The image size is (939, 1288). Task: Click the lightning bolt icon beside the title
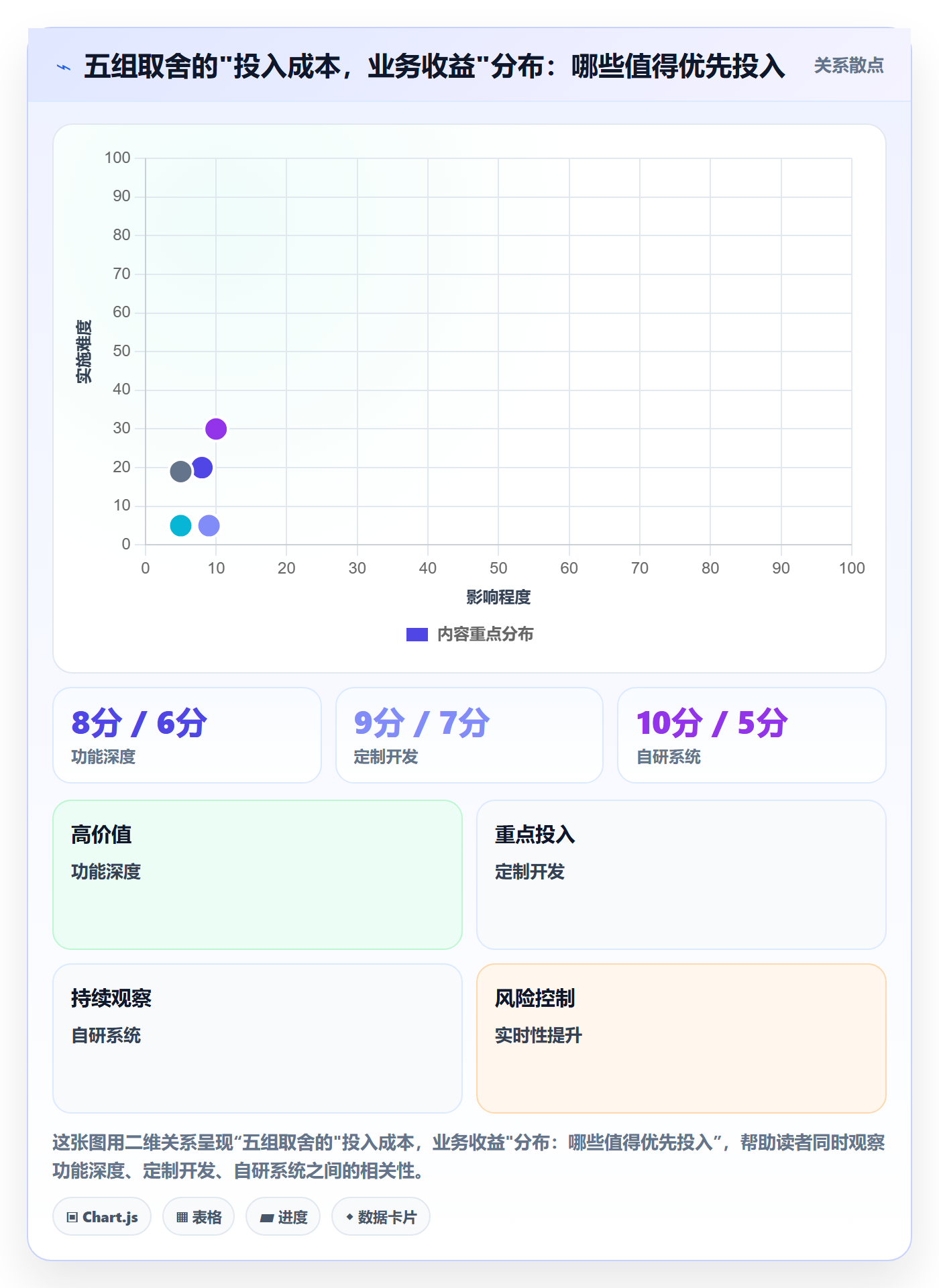[64, 67]
